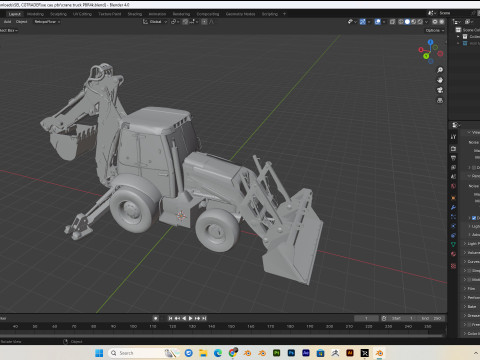Open the Render properties tab

tap(453, 148)
